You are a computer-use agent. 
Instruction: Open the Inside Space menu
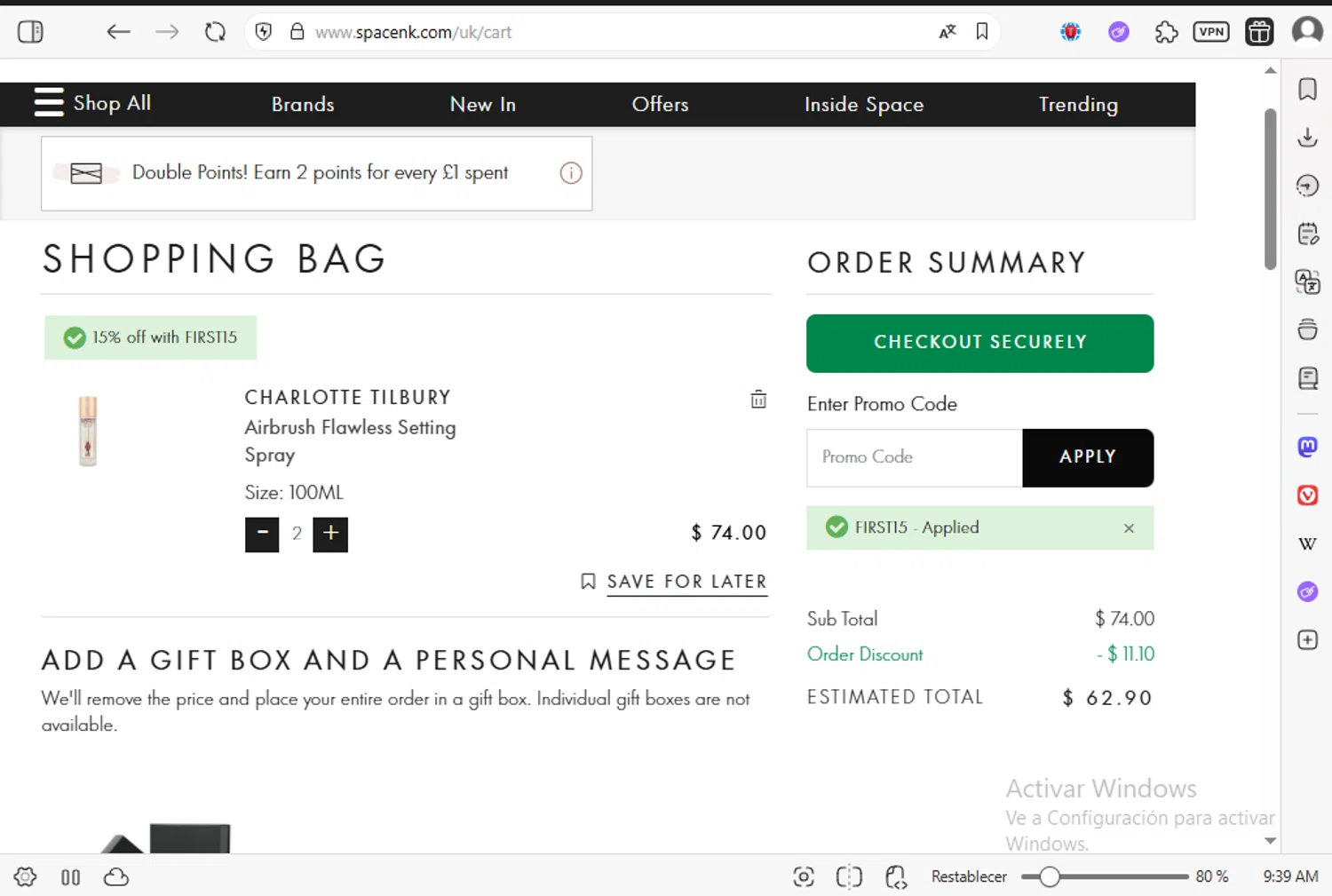click(864, 104)
